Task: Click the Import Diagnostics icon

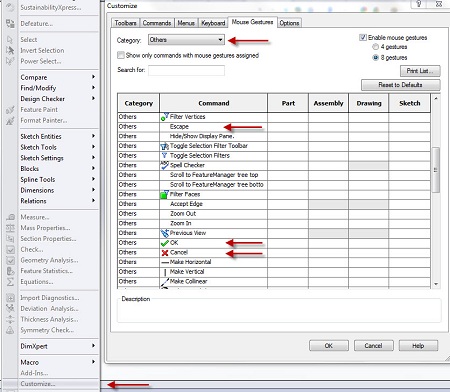Action: coord(10,298)
